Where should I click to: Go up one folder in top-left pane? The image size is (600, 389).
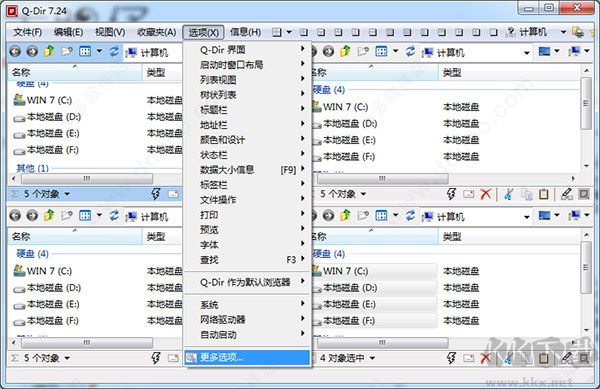point(49,51)
